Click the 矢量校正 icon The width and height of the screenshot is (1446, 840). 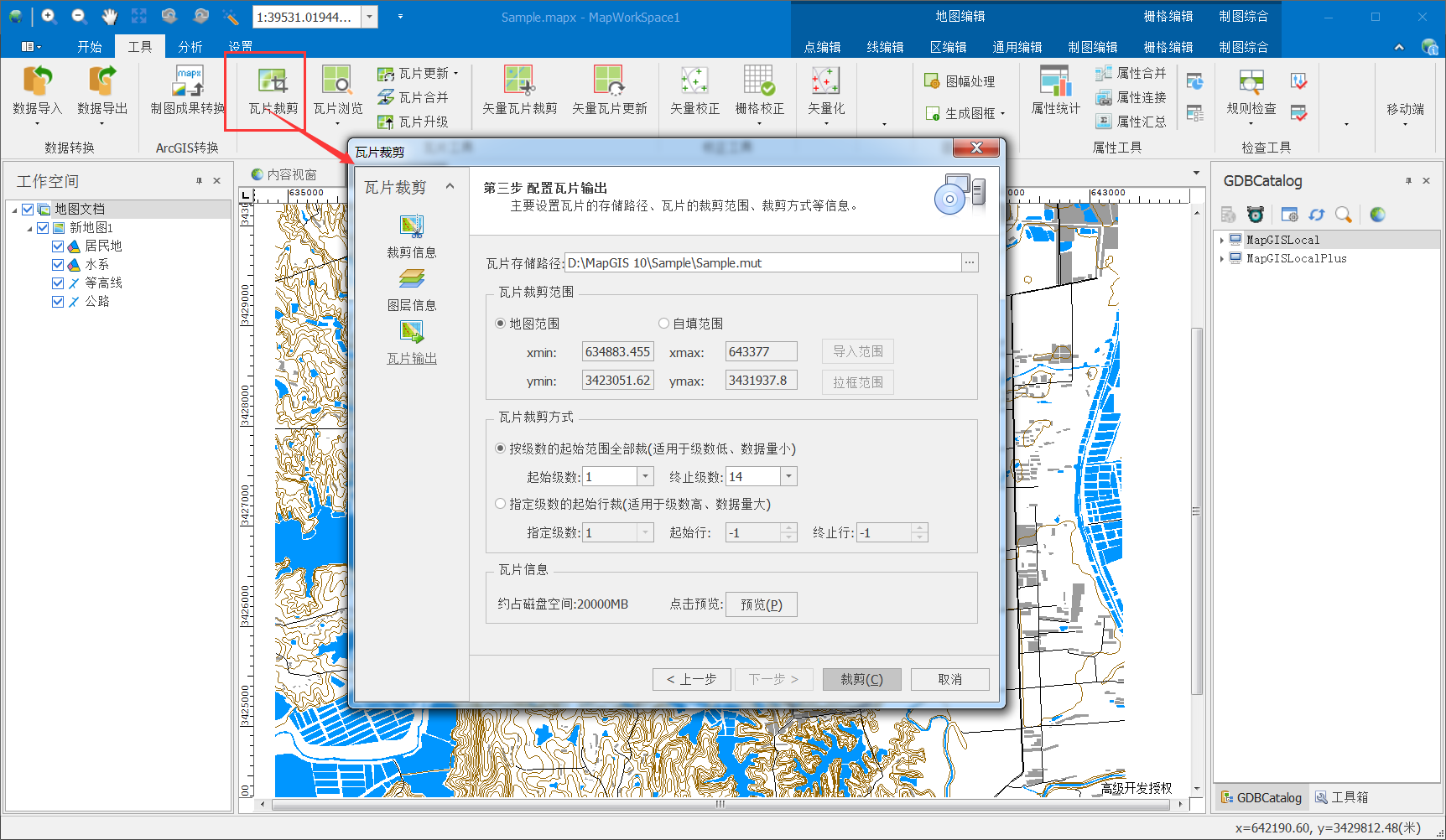(694, 81)
